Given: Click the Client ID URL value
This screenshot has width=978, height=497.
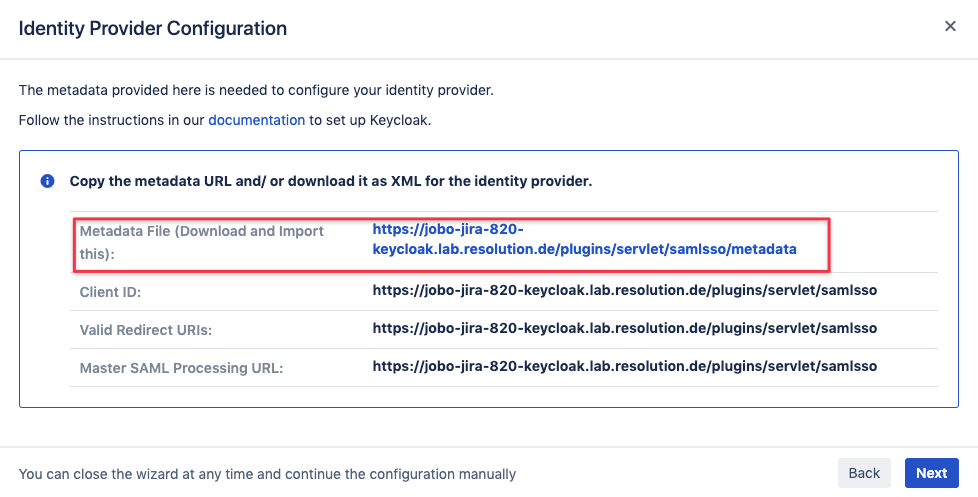Looking at the screenshot, I should pos(625,290).
